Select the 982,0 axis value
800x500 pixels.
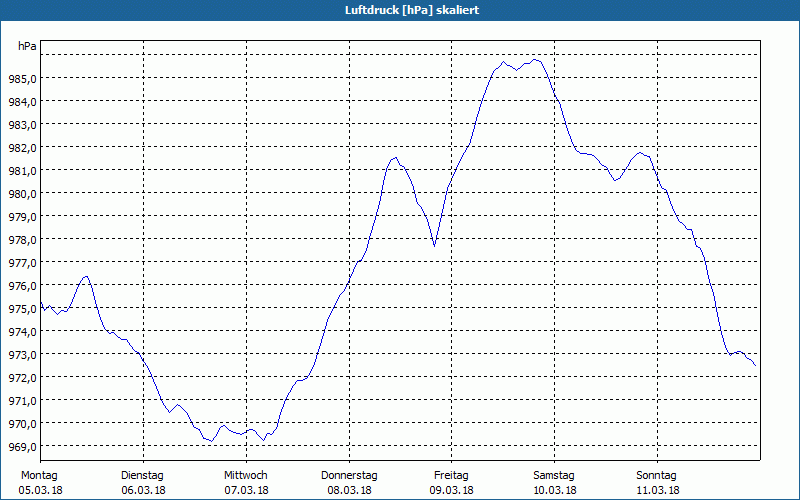click(22, 147)
